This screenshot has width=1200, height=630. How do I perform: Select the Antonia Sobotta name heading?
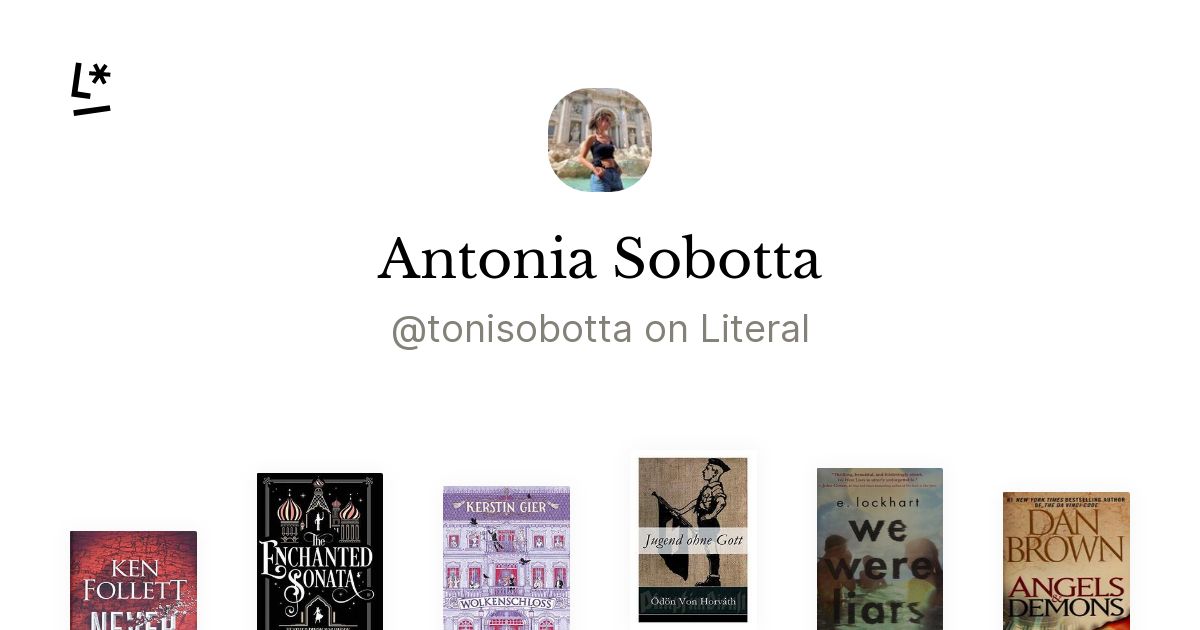(x=600, y=259)
